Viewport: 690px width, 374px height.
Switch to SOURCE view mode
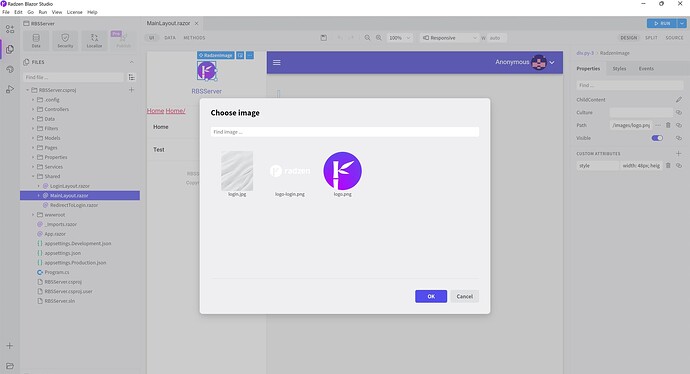click(674, 38)
